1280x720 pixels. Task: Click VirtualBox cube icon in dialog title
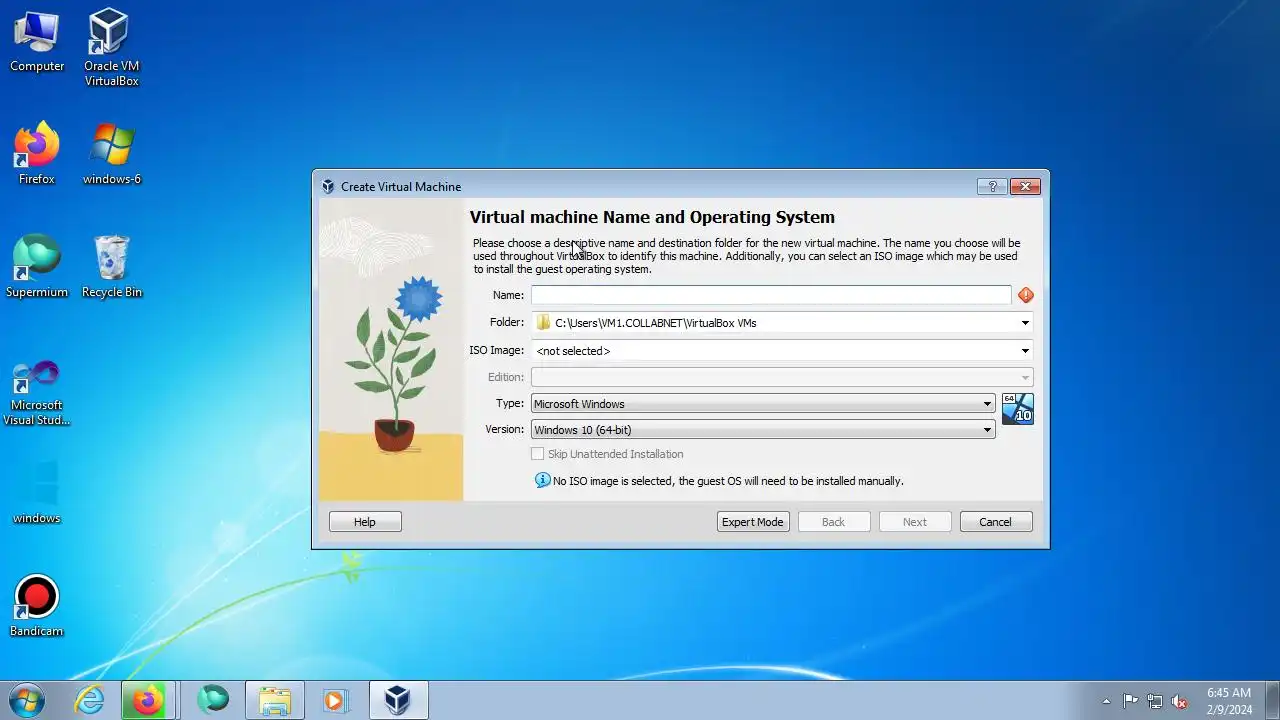pyautogui.click(x=328, y=186)
